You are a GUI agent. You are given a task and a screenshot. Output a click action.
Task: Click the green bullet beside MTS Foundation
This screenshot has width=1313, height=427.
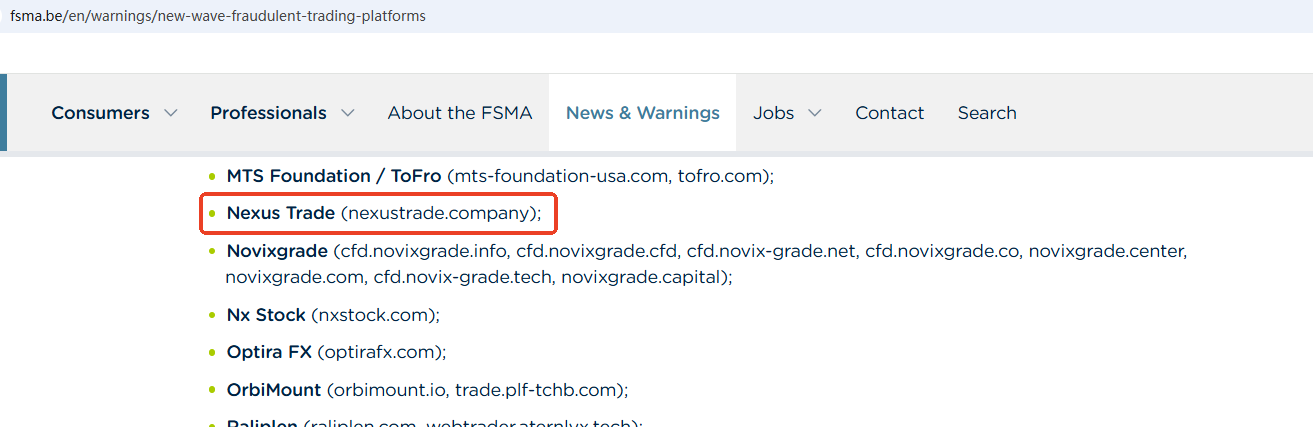click(212, 176)
